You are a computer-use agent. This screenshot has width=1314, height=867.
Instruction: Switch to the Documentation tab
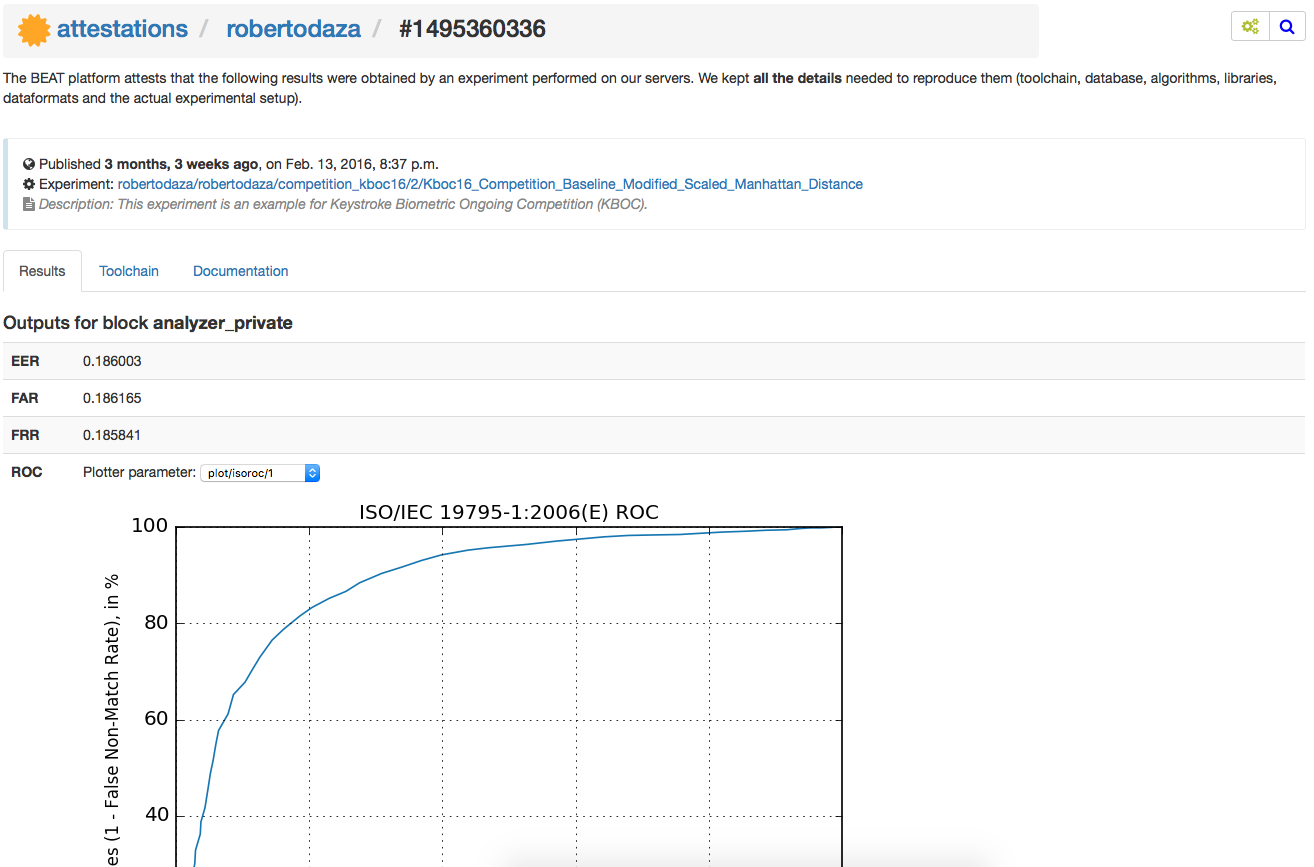coord(240,271)
